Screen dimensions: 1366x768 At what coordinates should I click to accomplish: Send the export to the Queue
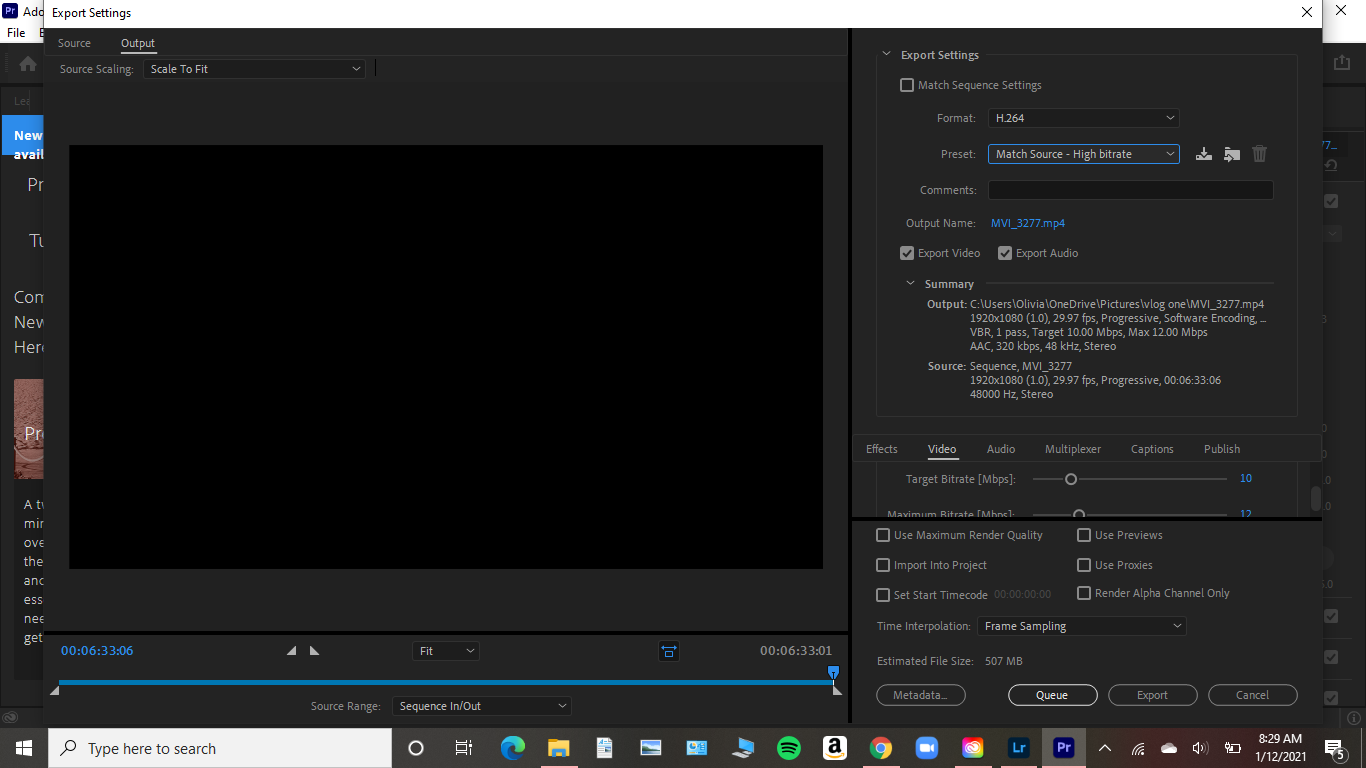coord(1052,694)
